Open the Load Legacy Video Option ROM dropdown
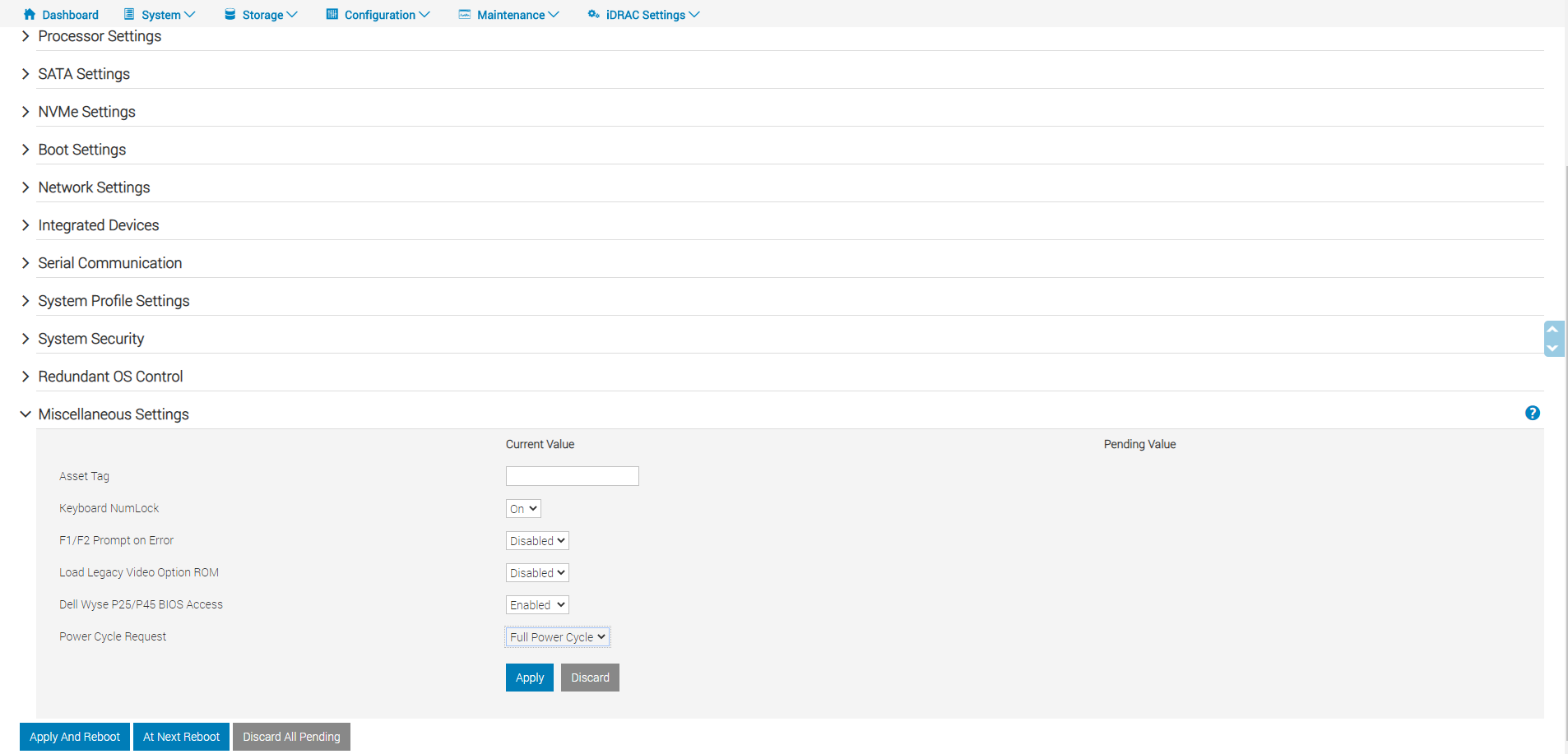This screenshot has width=1568, height=754. point(536,572)
